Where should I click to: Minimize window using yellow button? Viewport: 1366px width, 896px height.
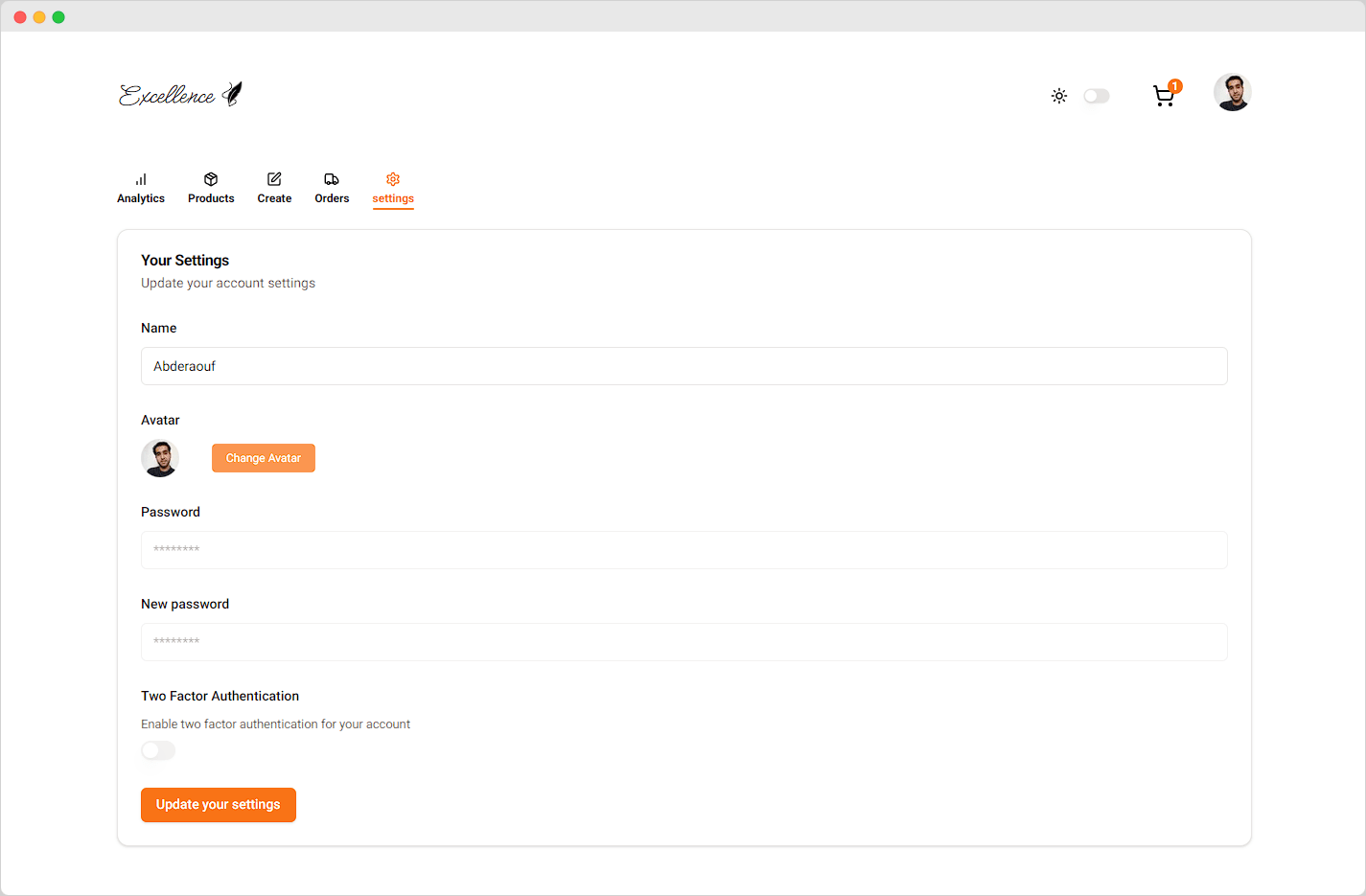pos(39,17)
